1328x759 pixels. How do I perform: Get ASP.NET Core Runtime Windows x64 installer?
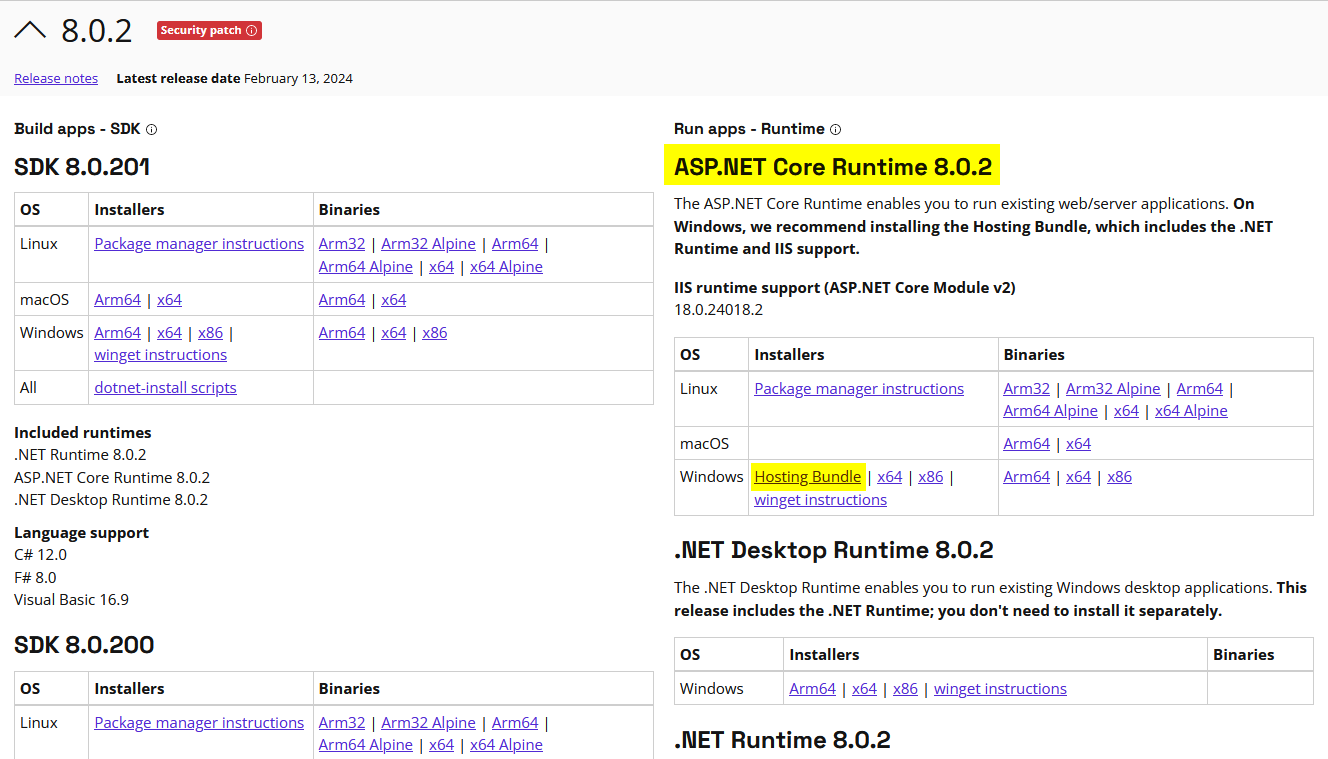[x=890, y=477]
